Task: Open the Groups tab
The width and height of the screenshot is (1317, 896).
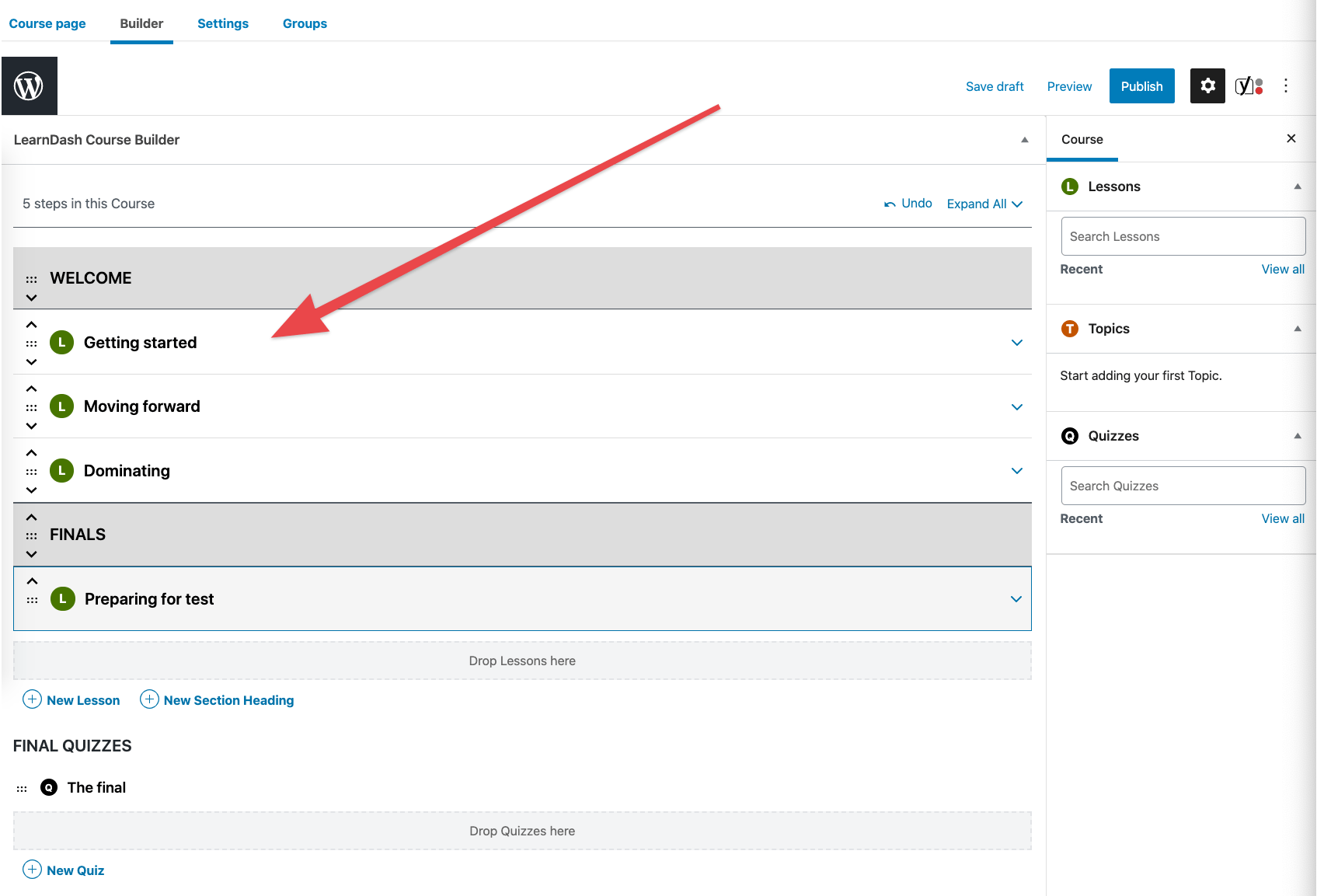Action: pyautogui.click(x=305, y=23)
